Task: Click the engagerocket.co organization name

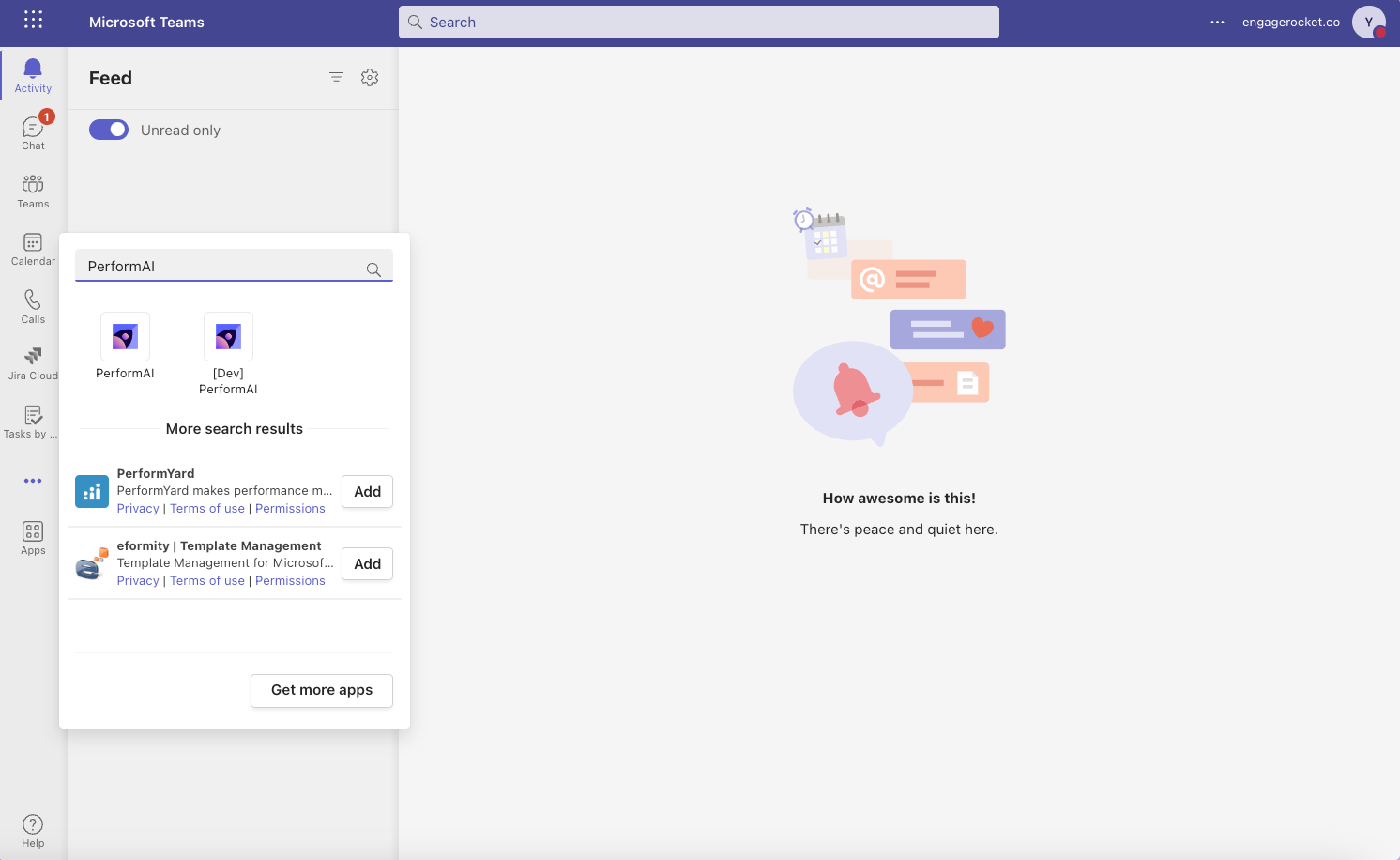Action: 1291,23
